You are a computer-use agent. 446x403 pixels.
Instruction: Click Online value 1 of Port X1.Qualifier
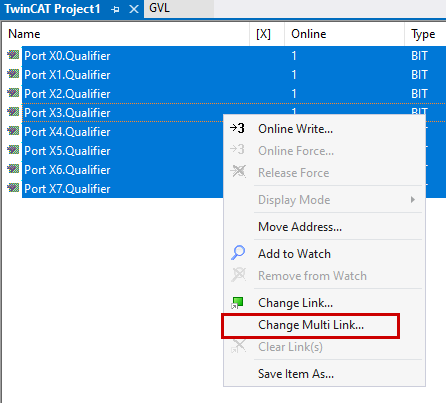click(294, 75)
